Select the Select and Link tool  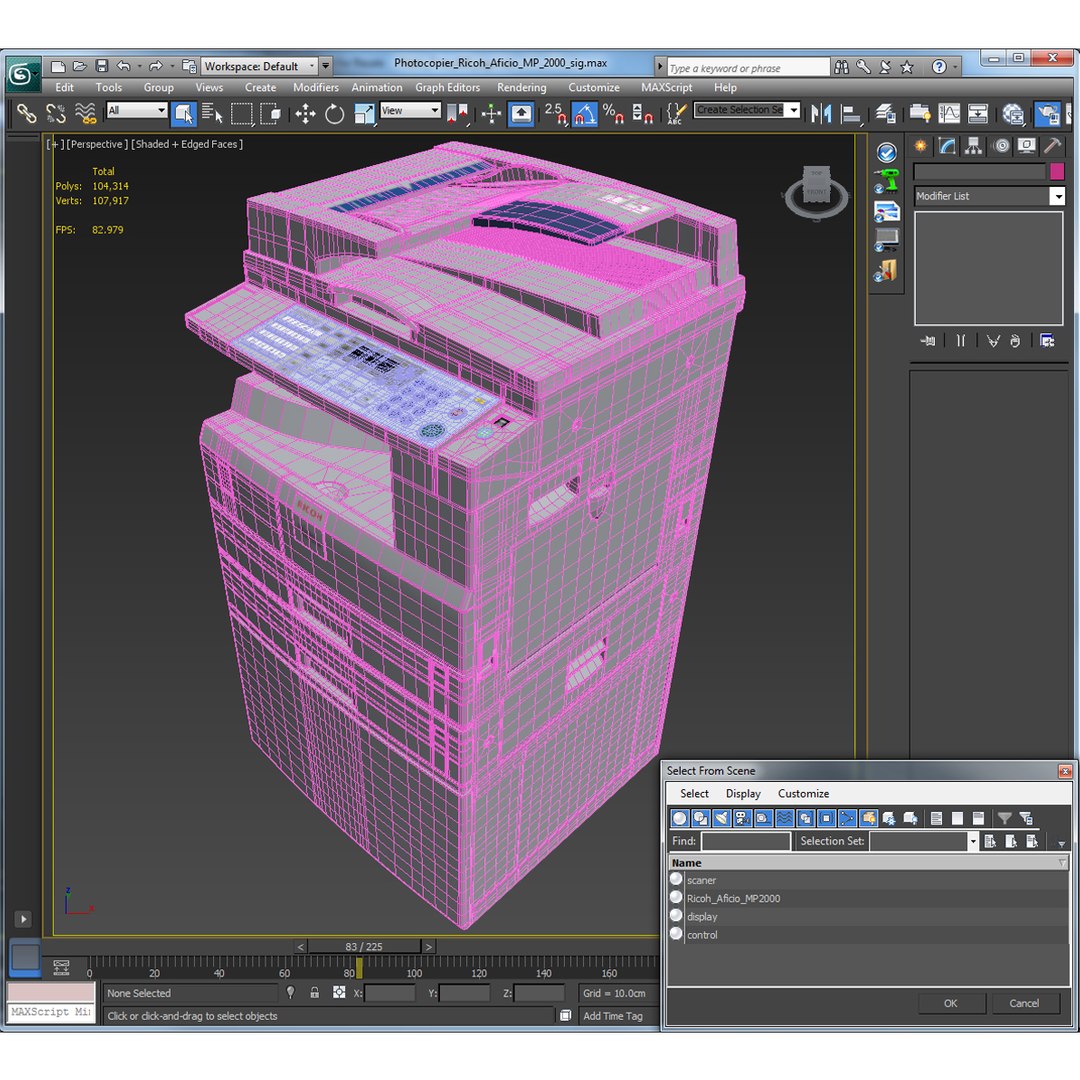[x=26, y=113]
